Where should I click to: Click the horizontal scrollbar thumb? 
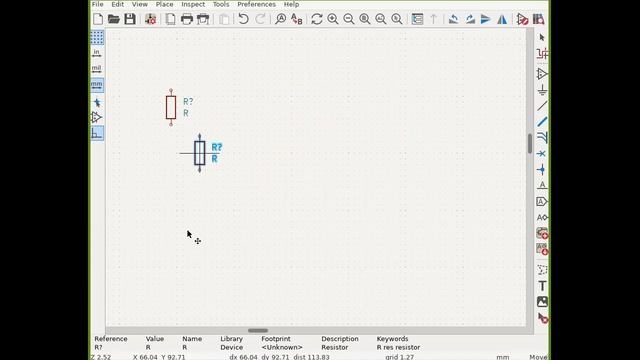[x=258, y=331]
